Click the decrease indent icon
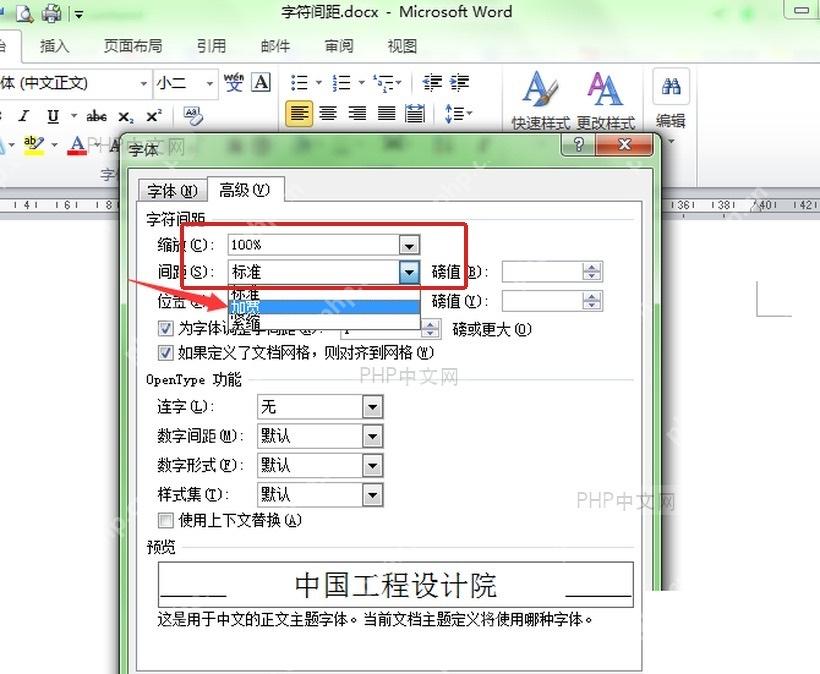This screenshot has width=820, height=674. (x=432, y=83)
